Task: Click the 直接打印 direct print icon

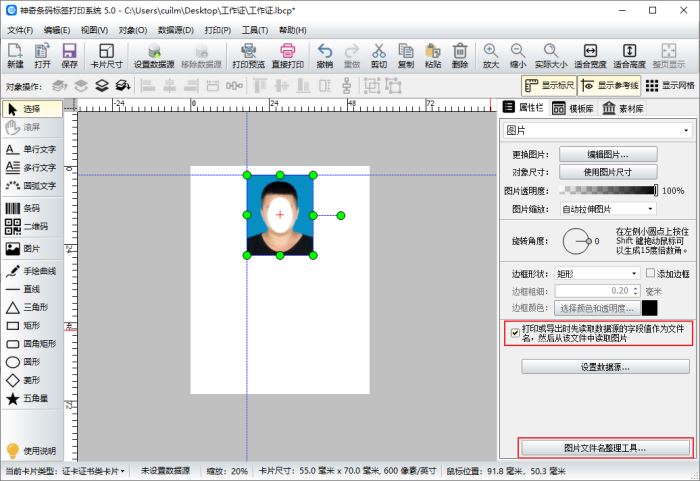Action: (x=287, y=54)
